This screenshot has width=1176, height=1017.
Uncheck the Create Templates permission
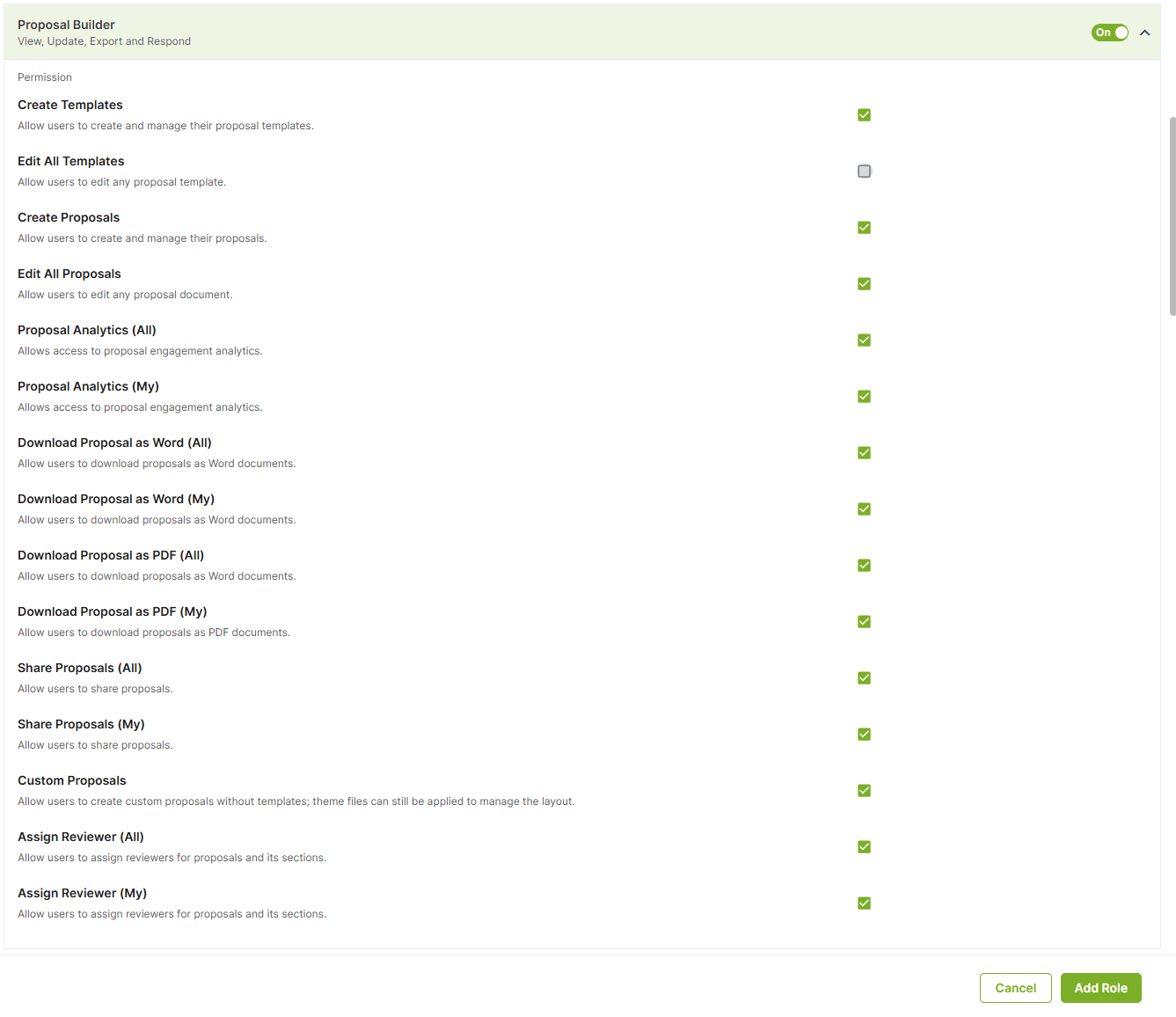pos(864,115)
